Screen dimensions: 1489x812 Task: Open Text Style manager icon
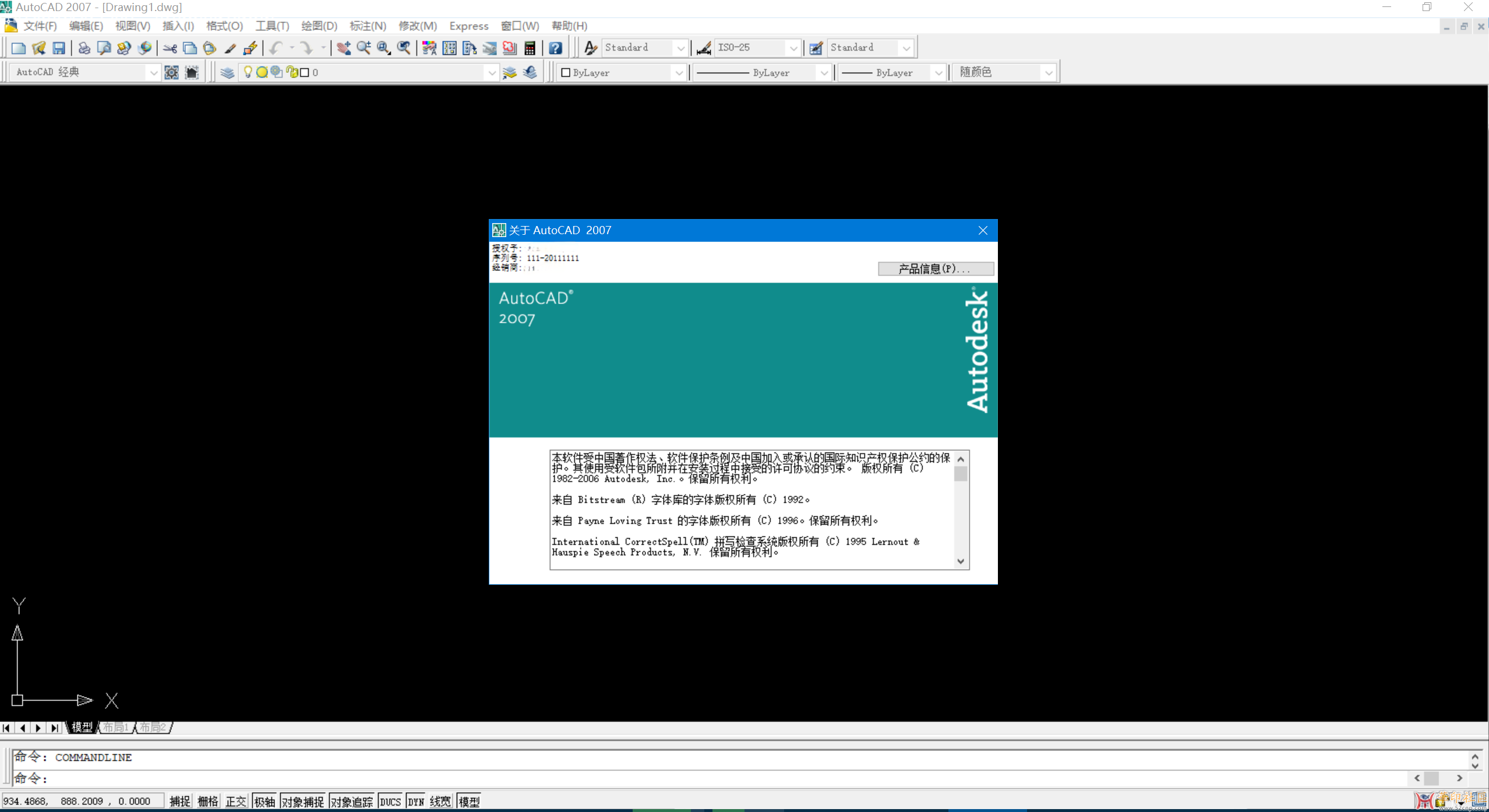pos(591,48)
